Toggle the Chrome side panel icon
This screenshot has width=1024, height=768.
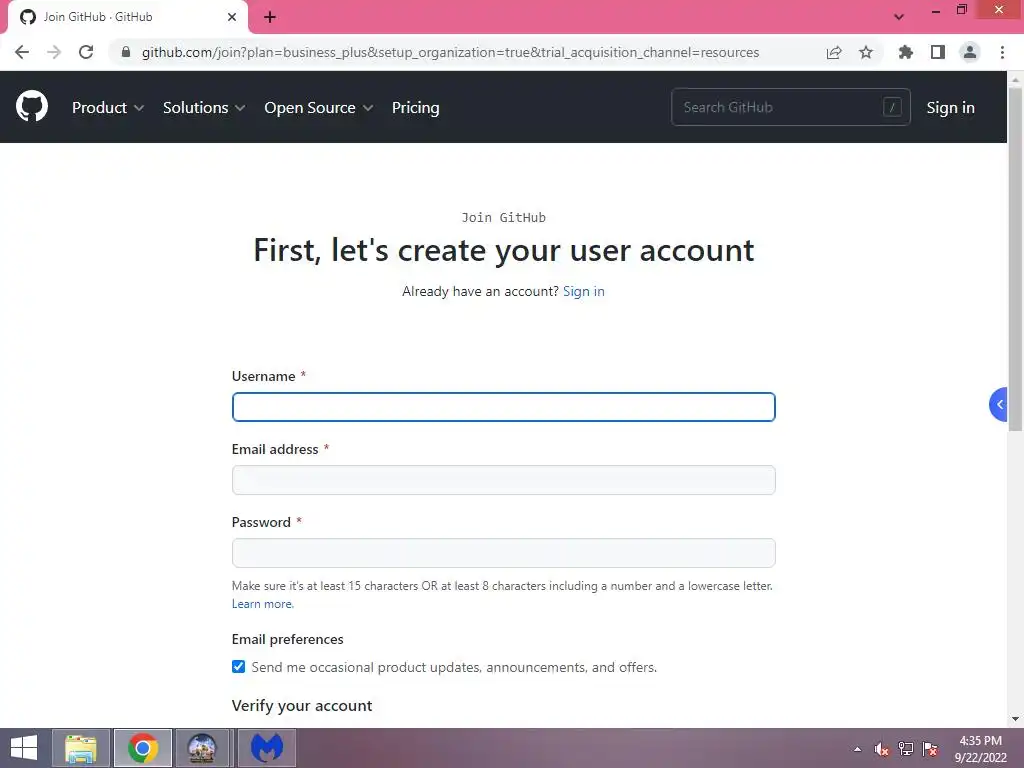pos(938,52)
